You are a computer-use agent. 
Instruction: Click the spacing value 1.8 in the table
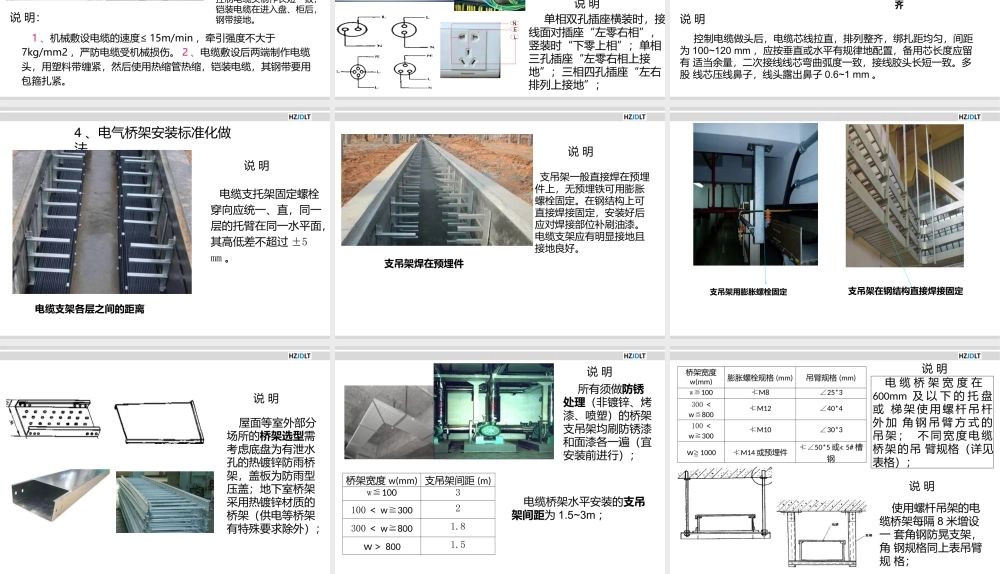tap(458, 527)
